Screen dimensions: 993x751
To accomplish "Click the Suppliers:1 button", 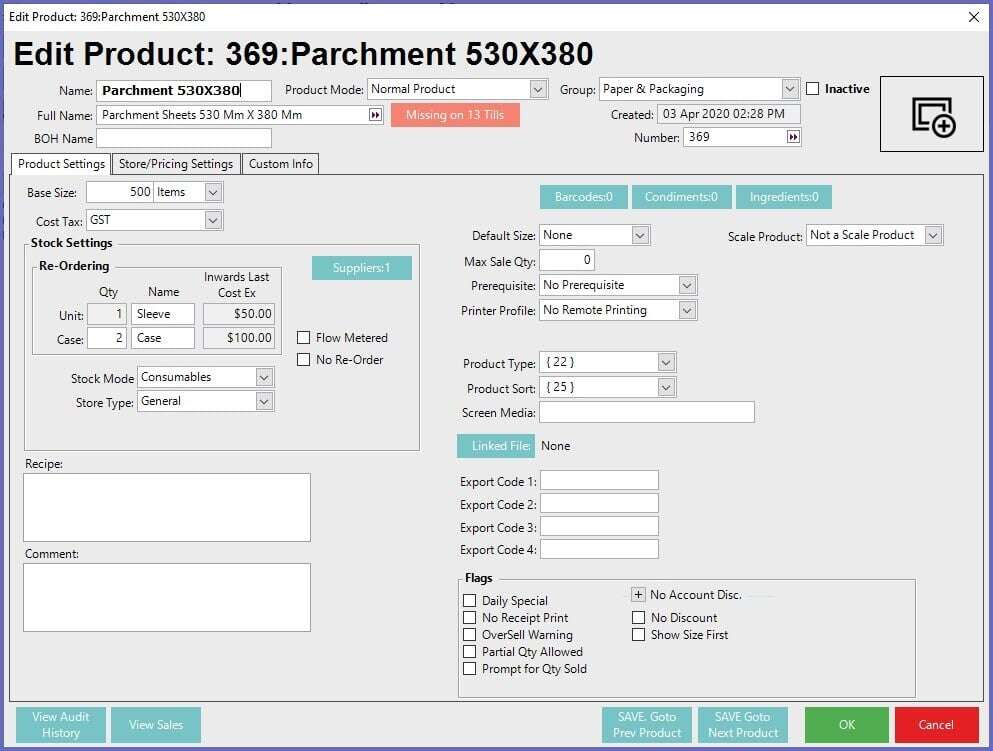I will pyautogui.click(x=361, y=268).
